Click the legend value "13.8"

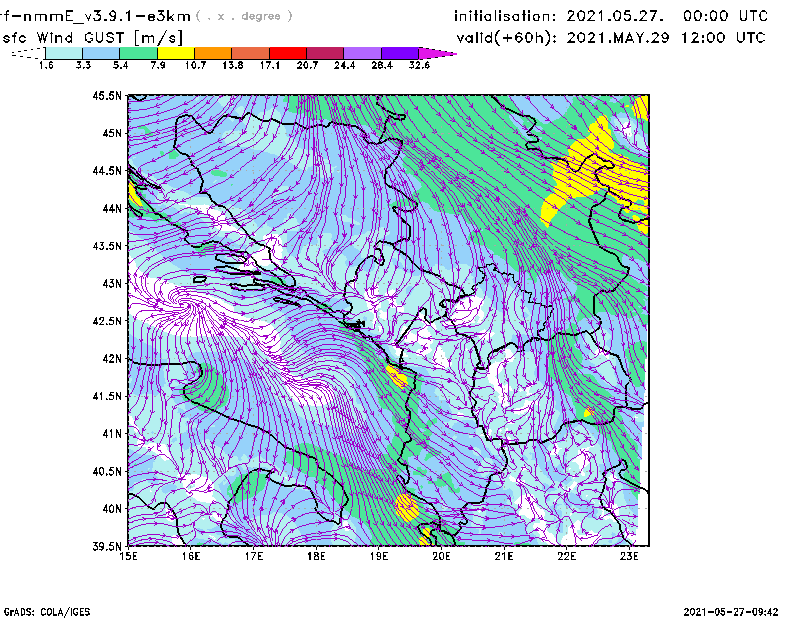click(x=233, y=65)
